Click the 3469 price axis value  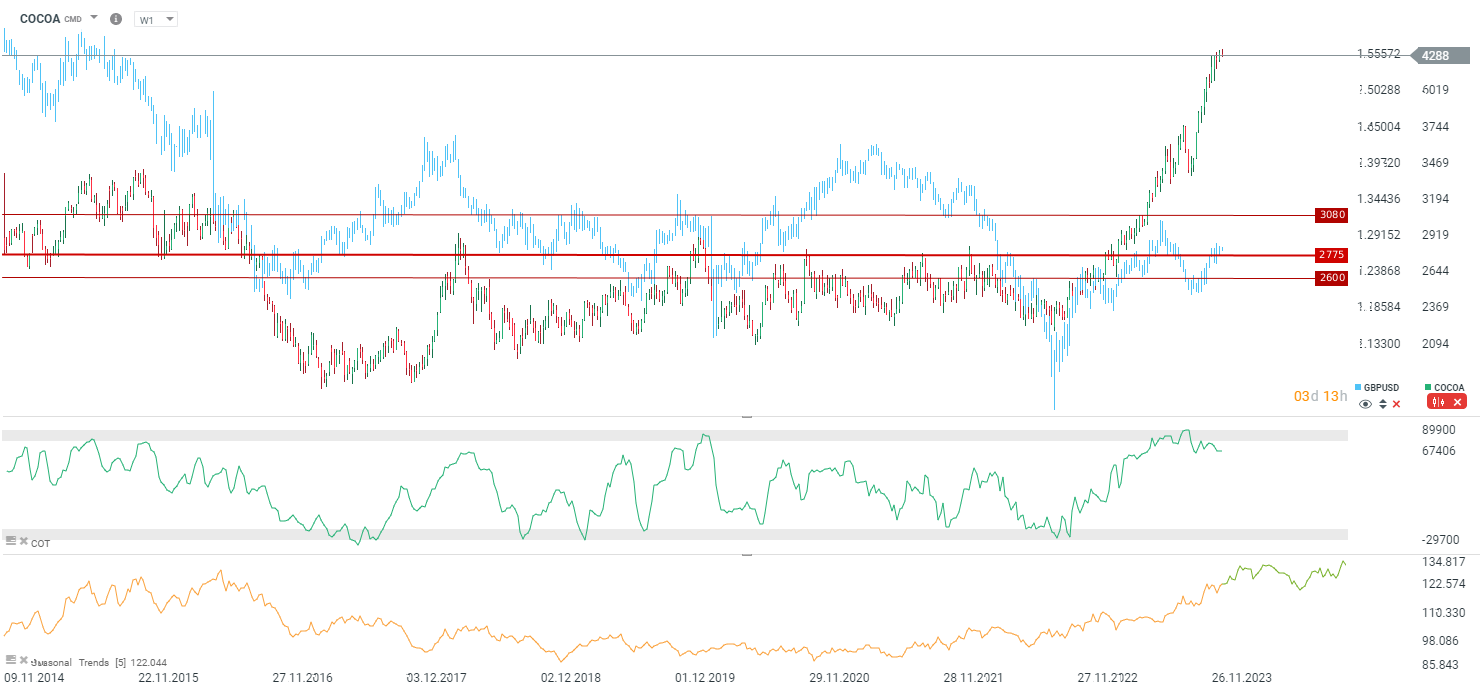tap(1435, 163)
